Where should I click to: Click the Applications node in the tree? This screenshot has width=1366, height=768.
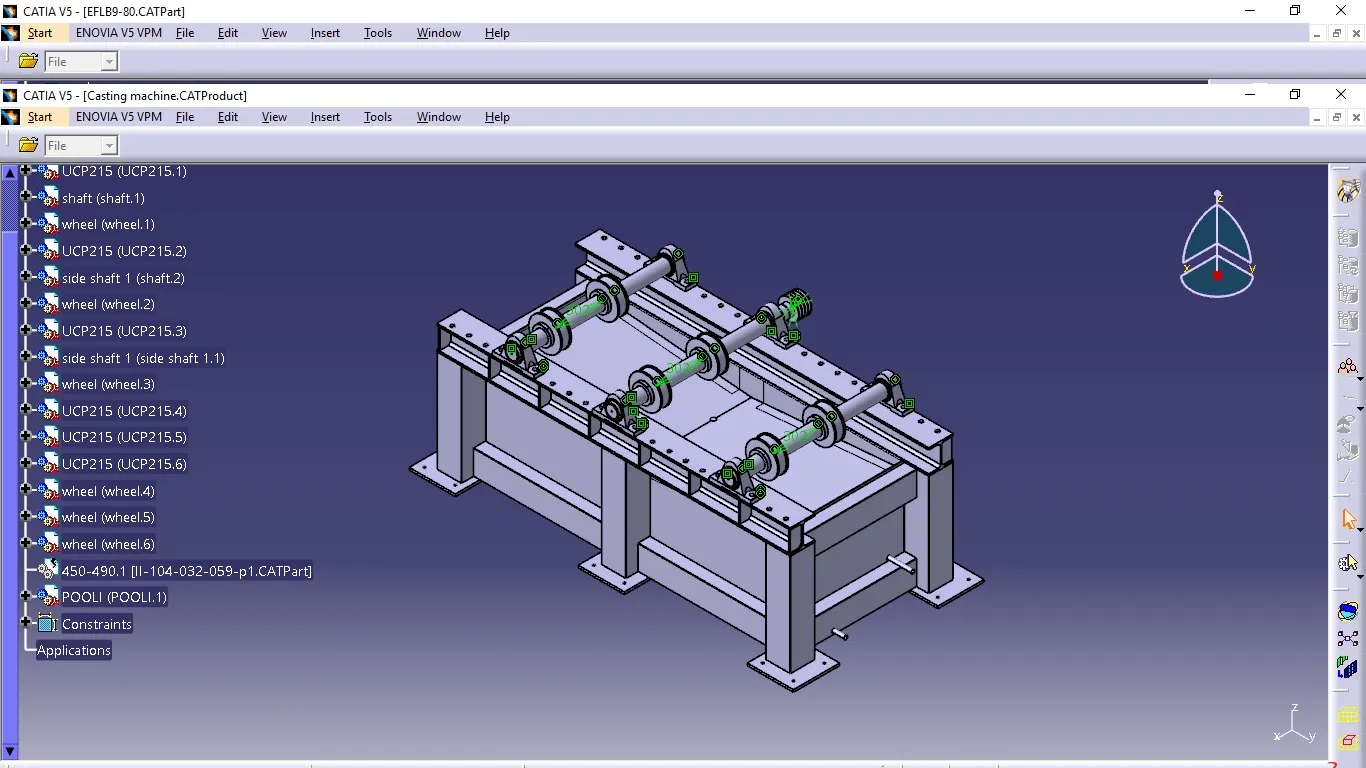74,650
